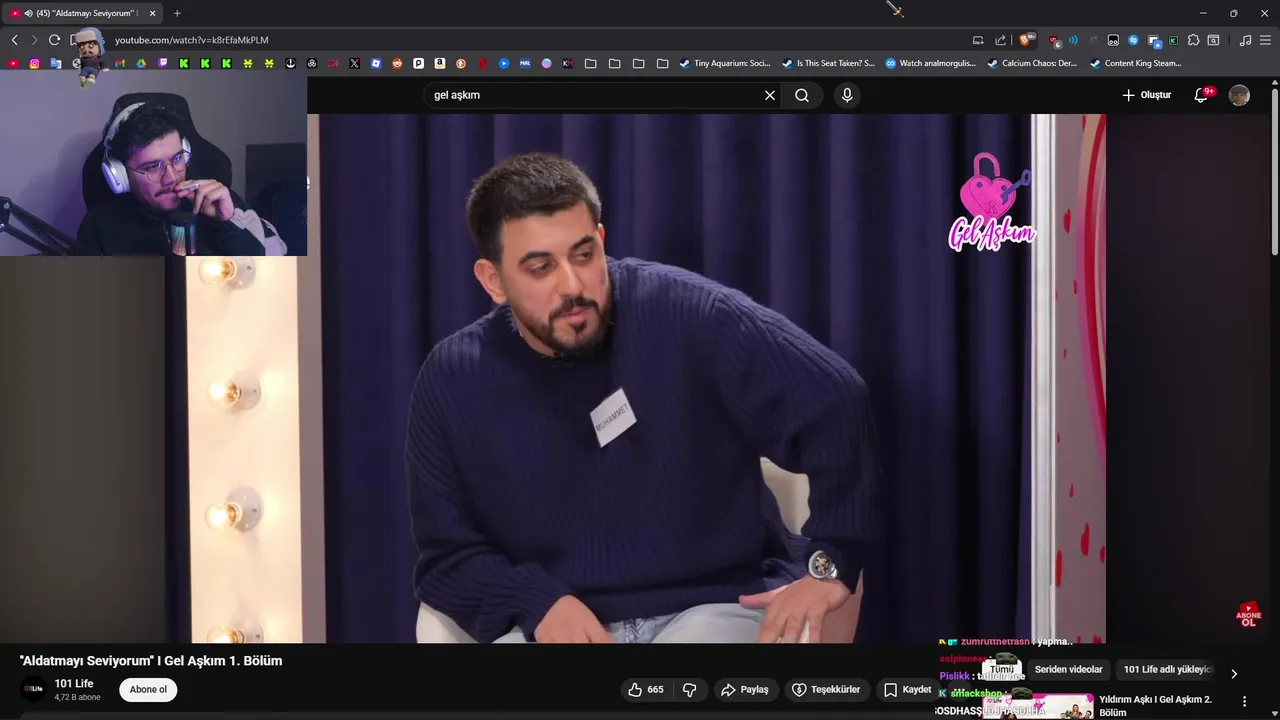Open the Google Drive bookmark icon

pyautogui.click(x=141, y=63)
